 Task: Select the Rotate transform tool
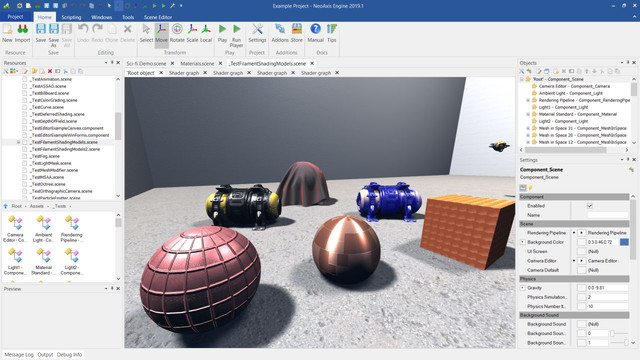coord(177,33)
